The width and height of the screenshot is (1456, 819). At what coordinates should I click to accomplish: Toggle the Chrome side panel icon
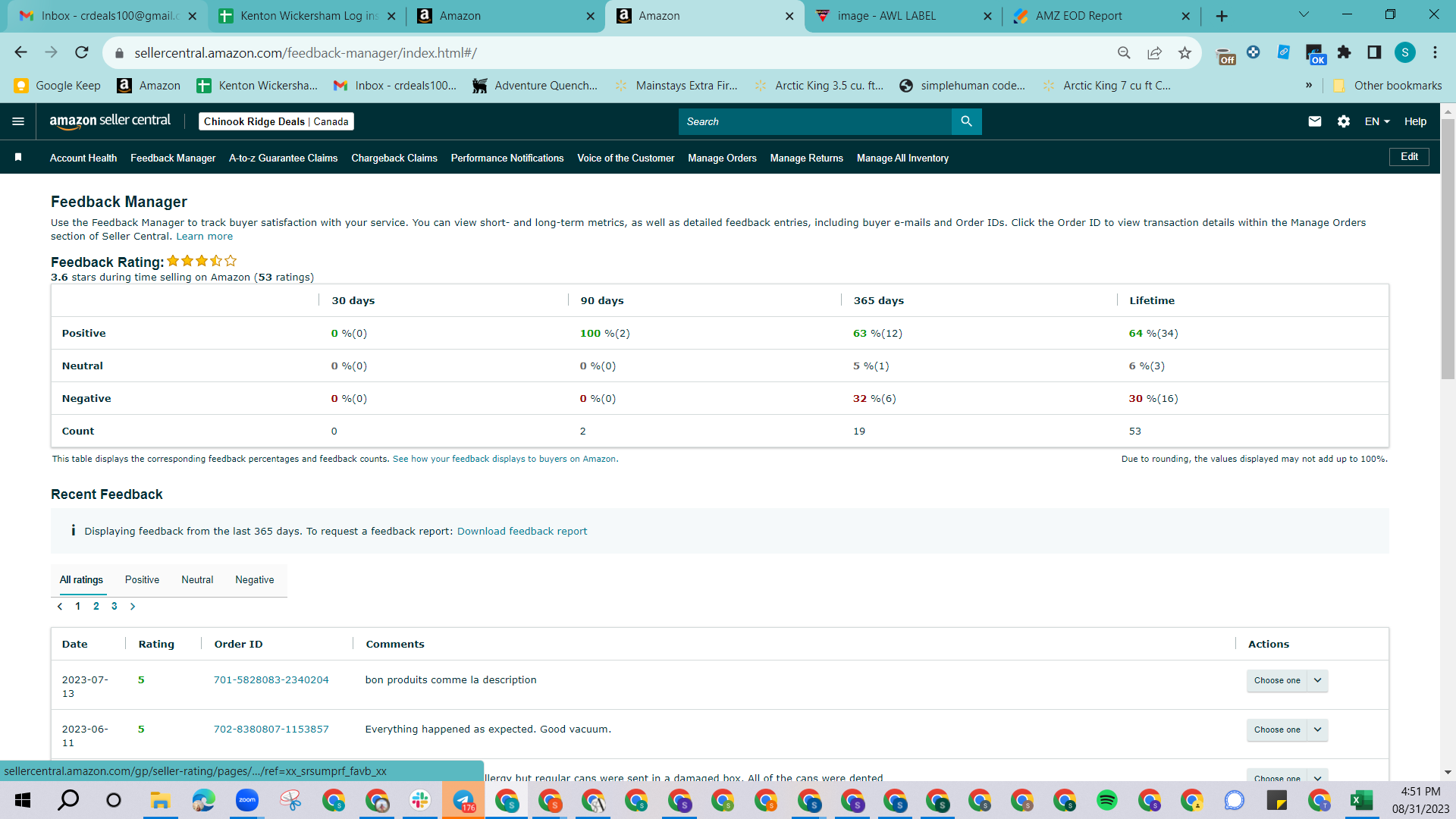pos(1374,52)
